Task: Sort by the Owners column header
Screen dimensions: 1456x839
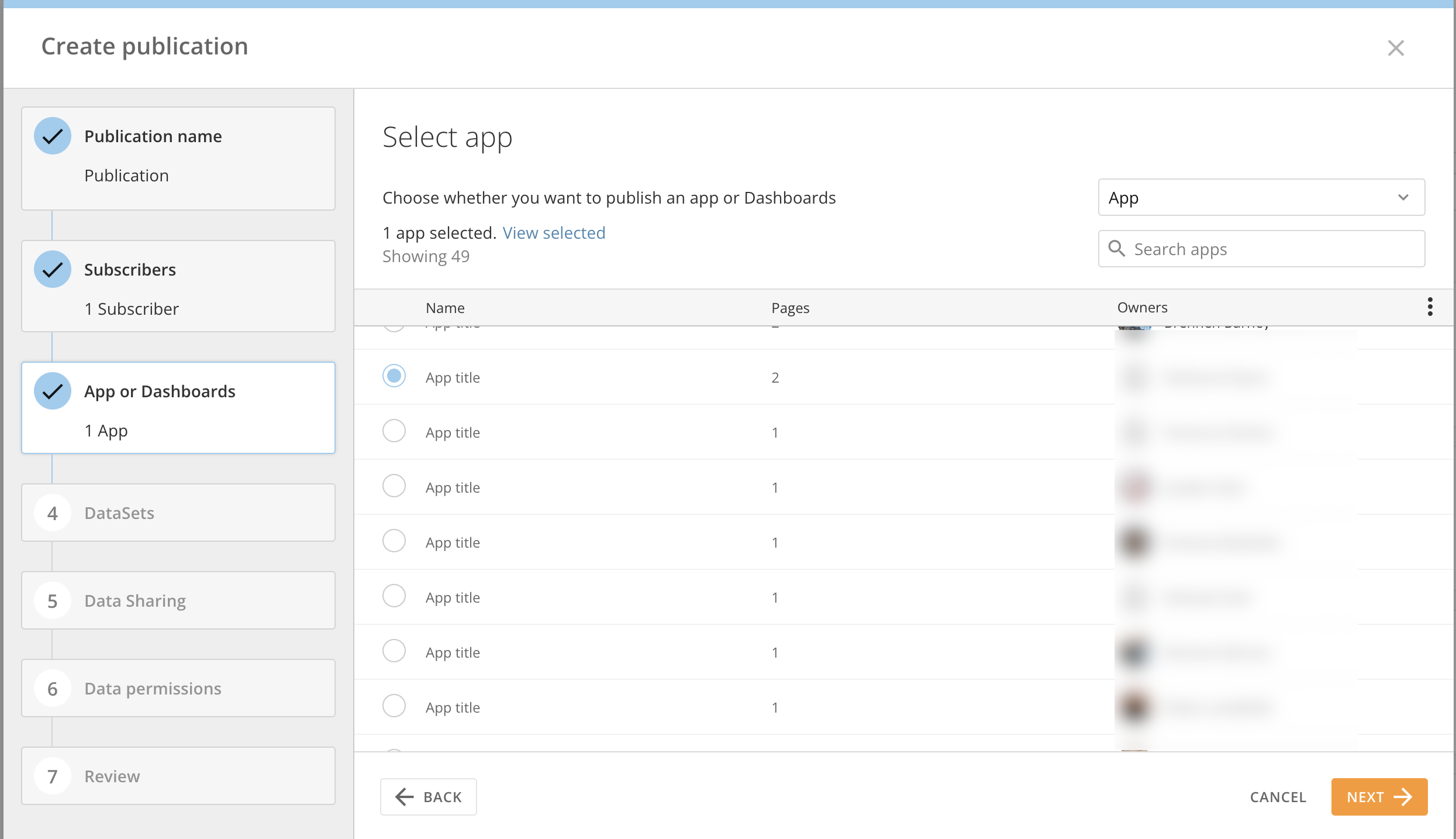Action: (1142, 307)
